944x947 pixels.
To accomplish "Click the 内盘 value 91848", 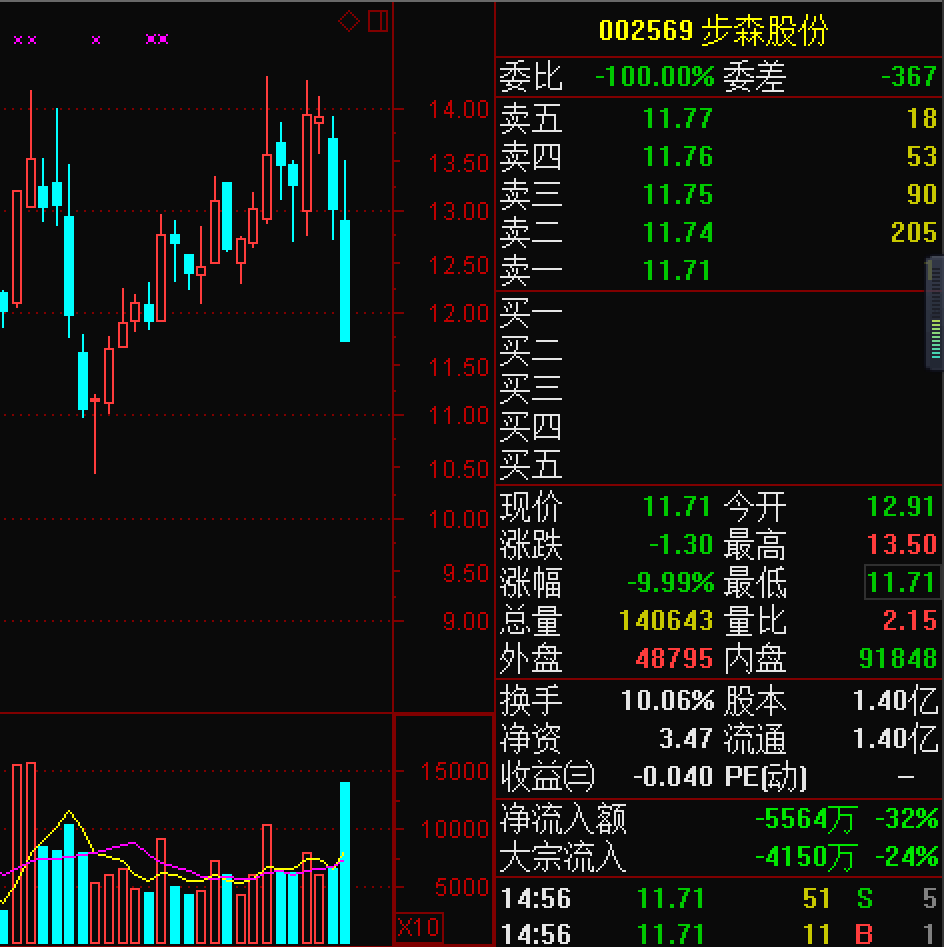I will coord(897,659).
